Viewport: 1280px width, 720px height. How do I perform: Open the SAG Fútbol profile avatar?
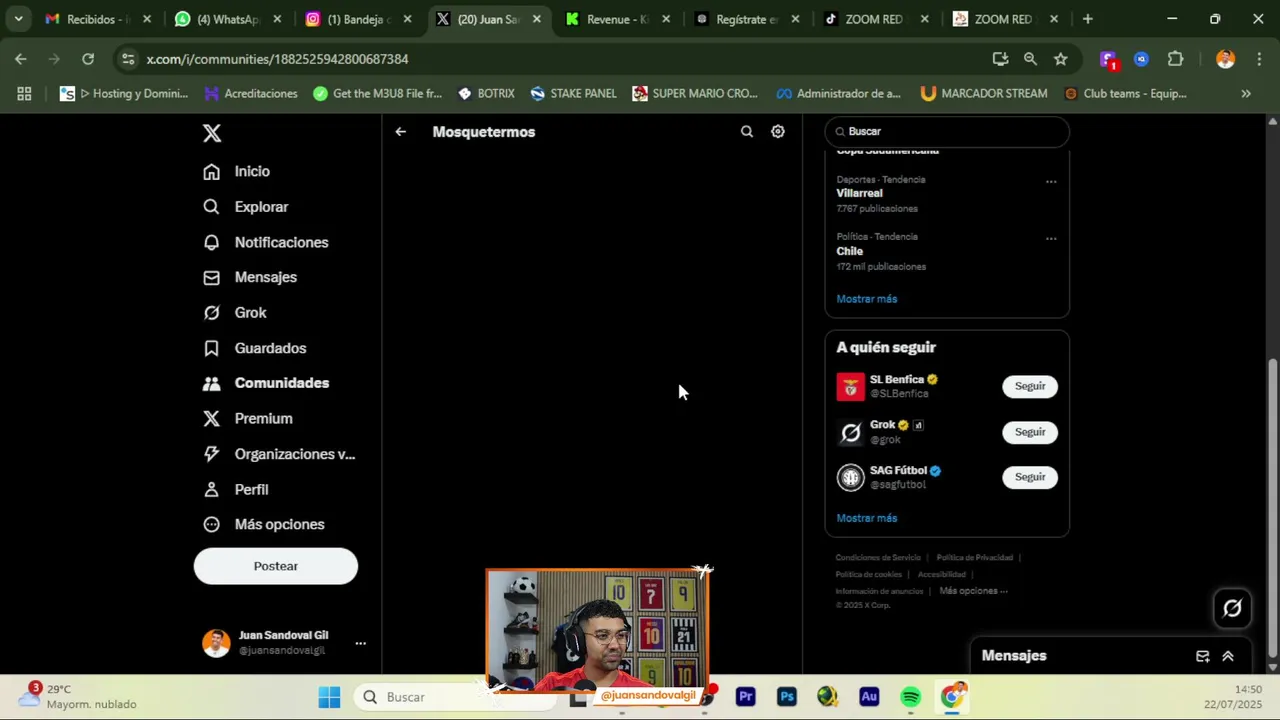coord(850,478)
